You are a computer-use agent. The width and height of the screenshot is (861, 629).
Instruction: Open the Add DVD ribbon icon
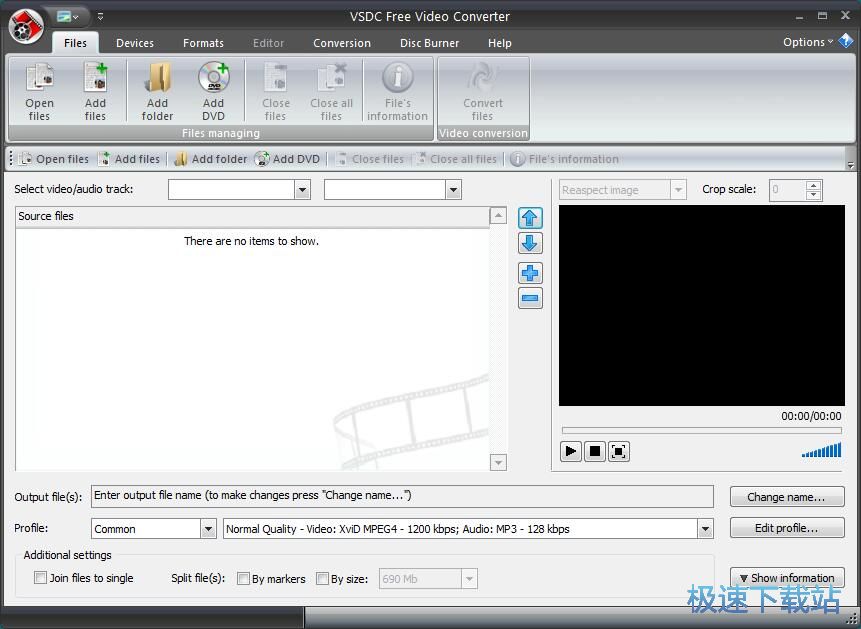coord(213,90)
